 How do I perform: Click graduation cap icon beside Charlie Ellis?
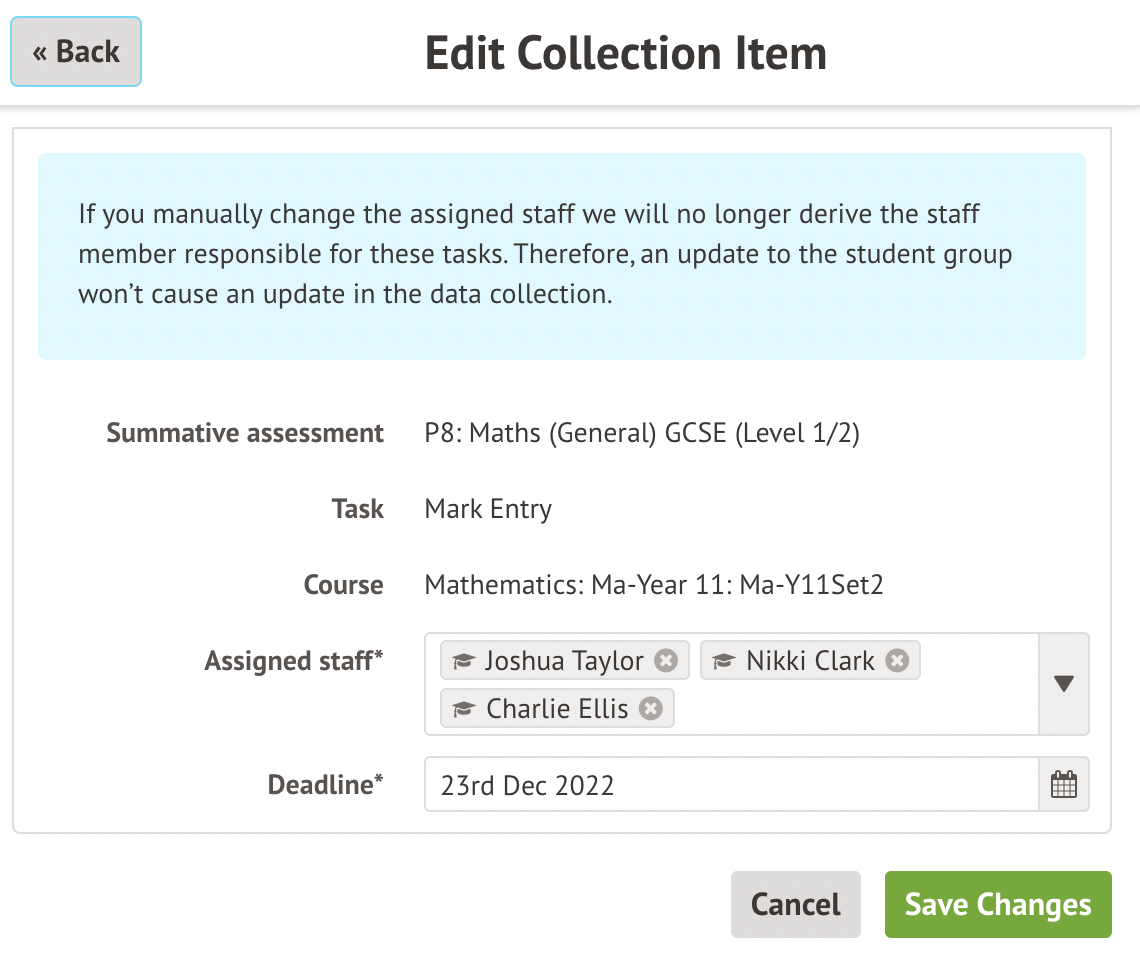(x=462, y=710)
